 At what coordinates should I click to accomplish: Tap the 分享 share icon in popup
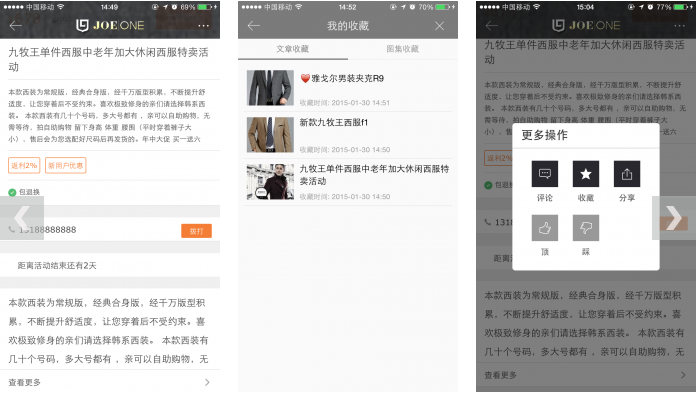[627, 174]
